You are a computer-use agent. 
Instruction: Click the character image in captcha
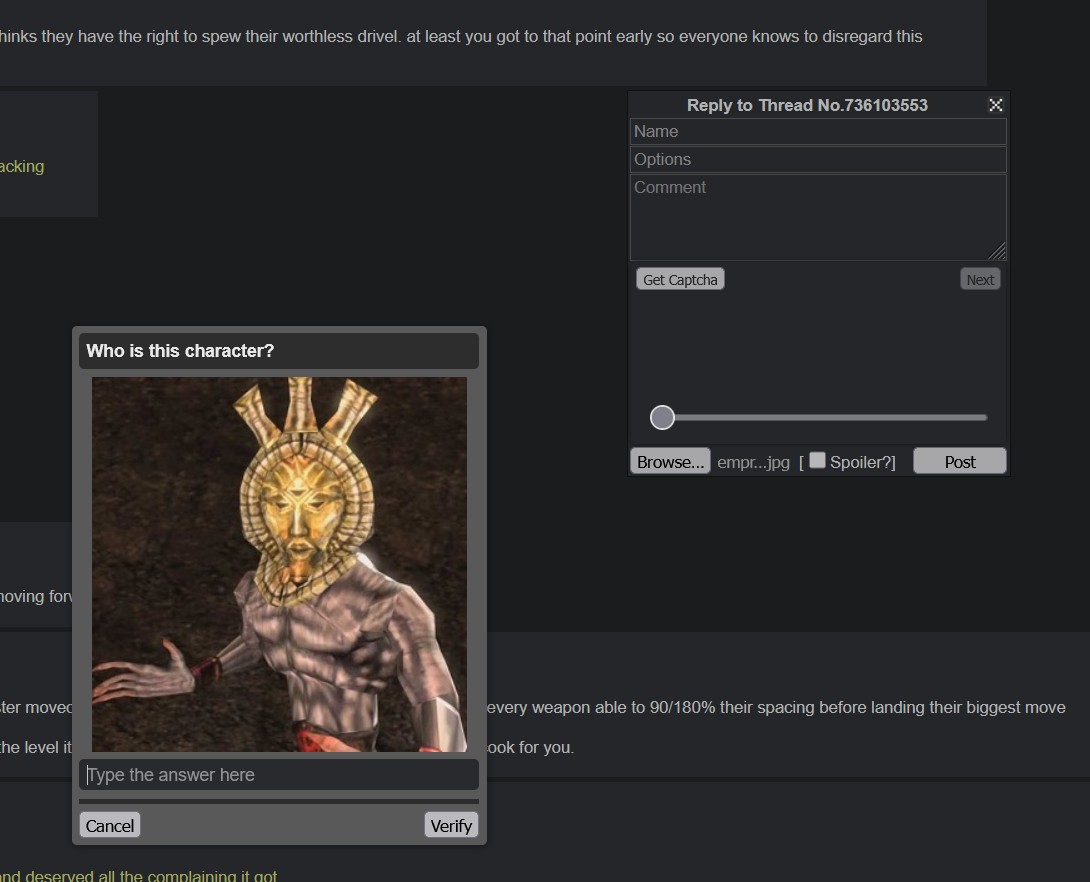279,564
